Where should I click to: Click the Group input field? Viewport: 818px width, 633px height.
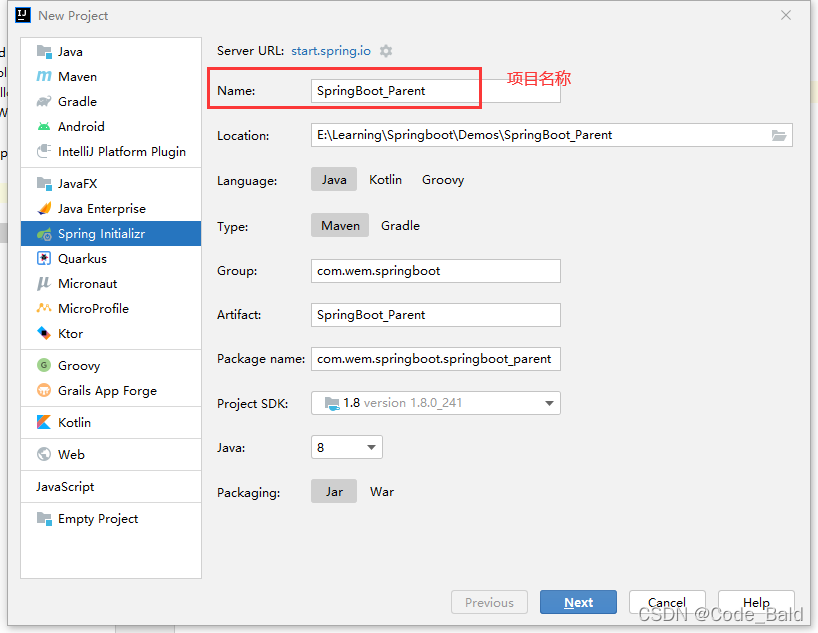pos(436,271)
